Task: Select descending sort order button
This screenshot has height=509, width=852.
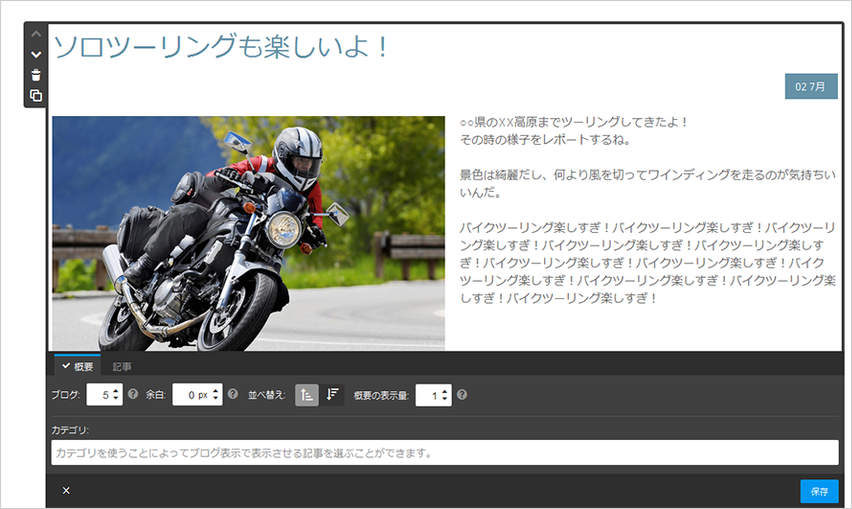Action: pos(332,395)
